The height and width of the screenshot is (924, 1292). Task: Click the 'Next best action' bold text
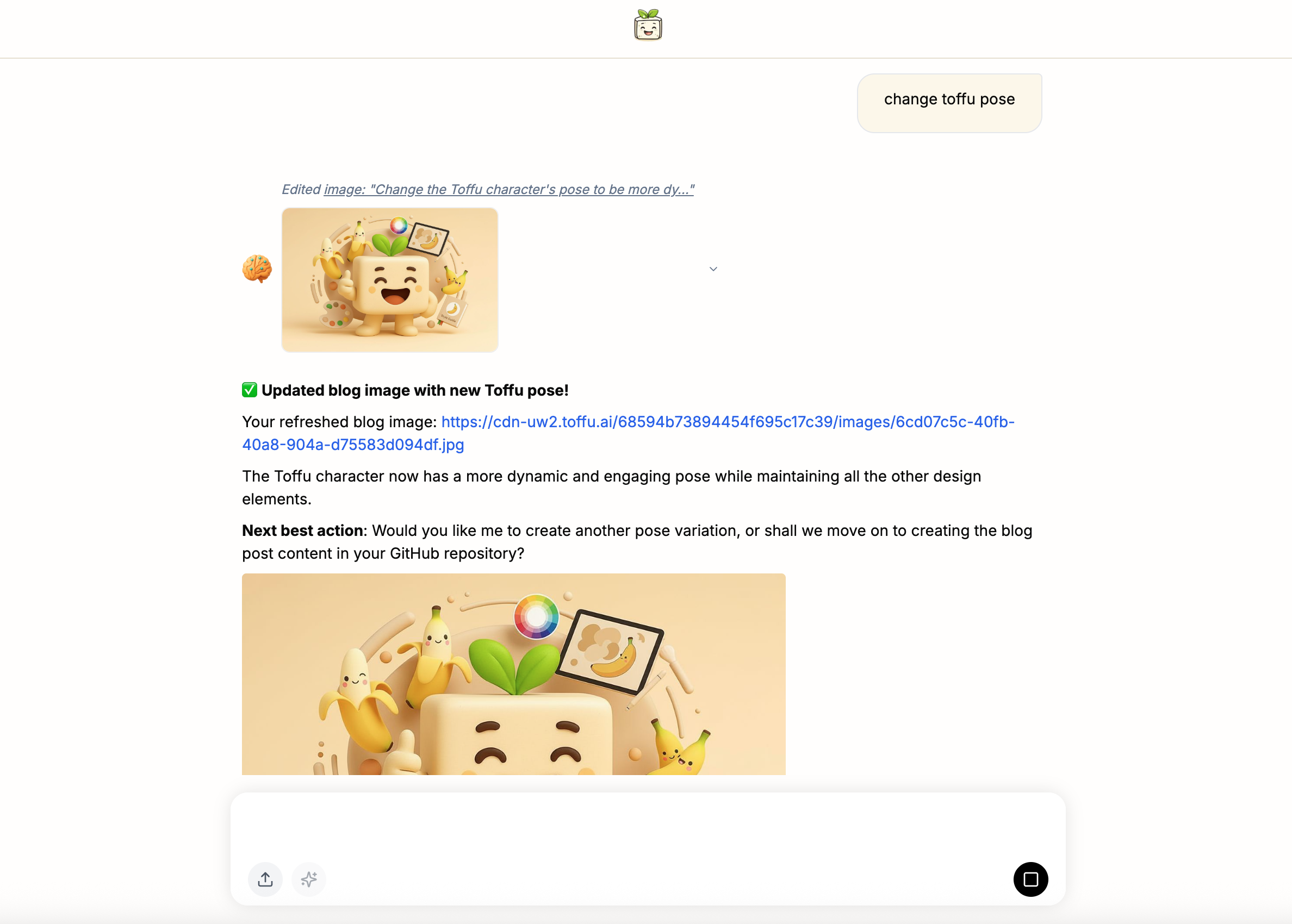(303, 530)
